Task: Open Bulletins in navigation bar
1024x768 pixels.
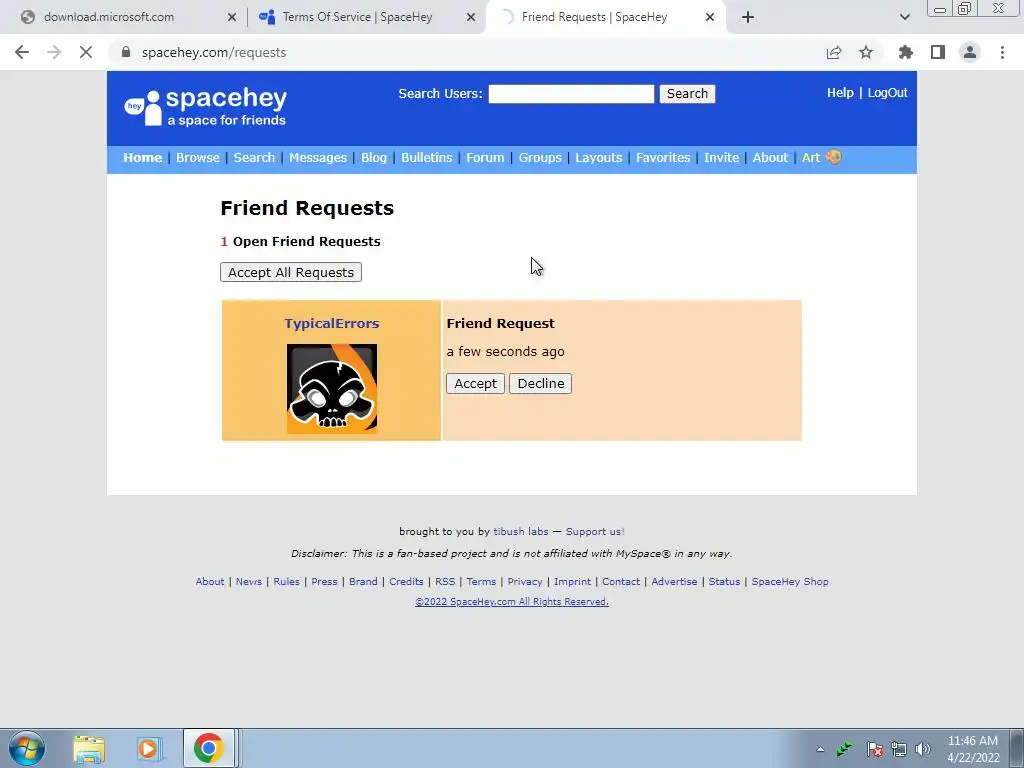Action: (426, 157)
